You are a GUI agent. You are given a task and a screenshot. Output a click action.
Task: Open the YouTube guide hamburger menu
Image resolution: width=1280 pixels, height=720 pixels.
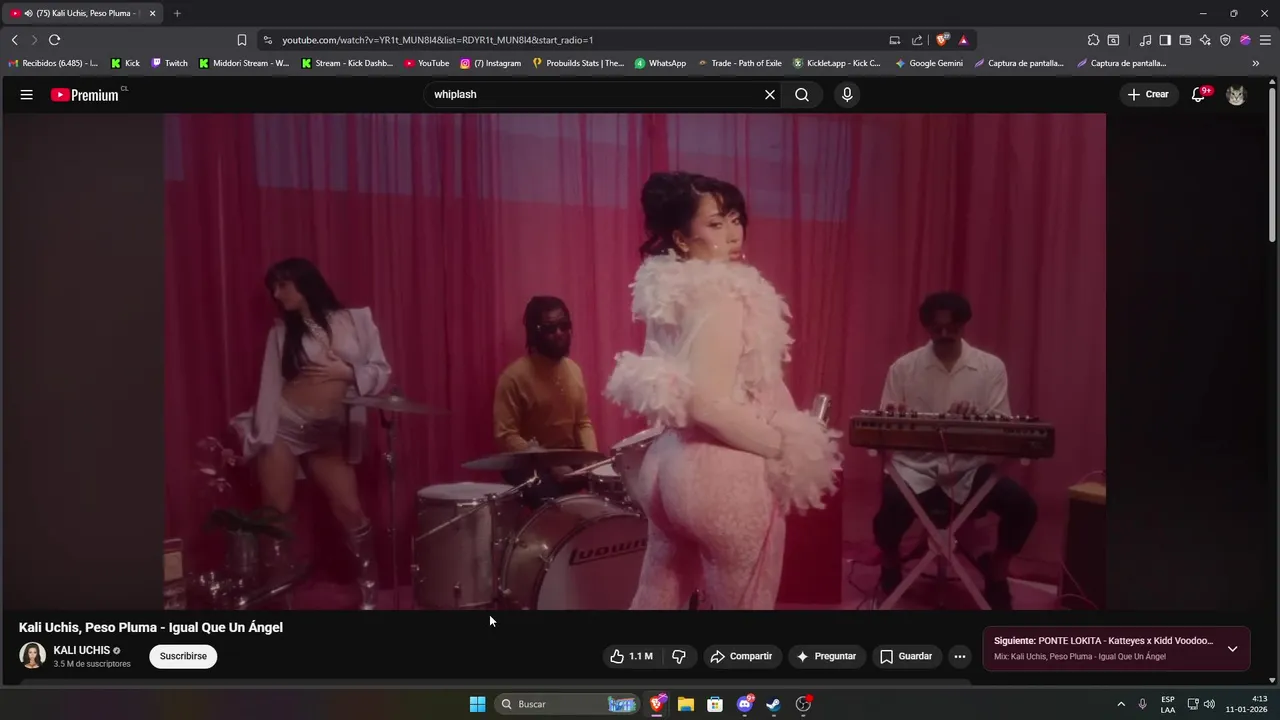pos(27,95)
